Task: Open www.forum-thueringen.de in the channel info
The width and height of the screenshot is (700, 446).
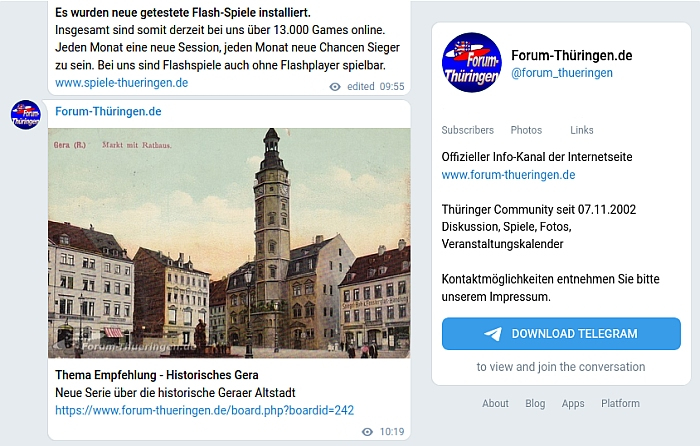Action: coord(508,175)
